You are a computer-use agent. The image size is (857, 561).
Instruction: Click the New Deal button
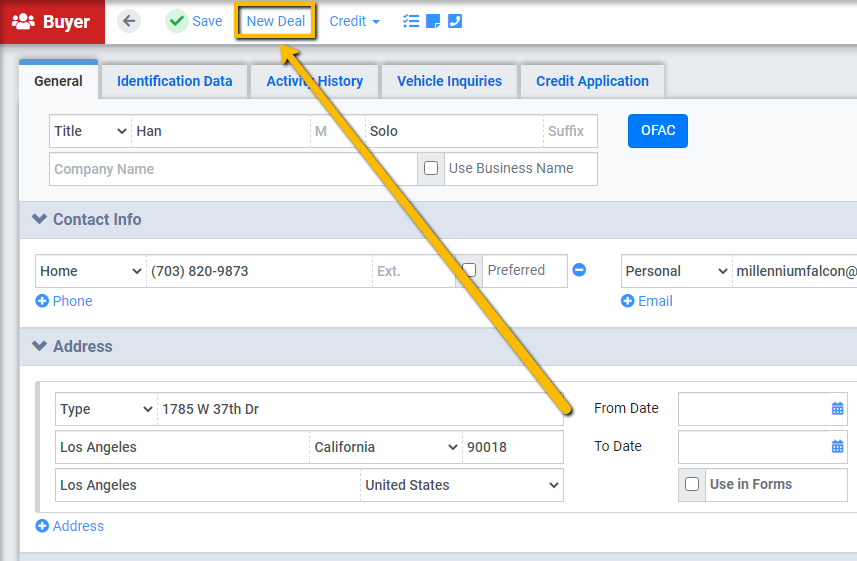click(x=275, y=21)
